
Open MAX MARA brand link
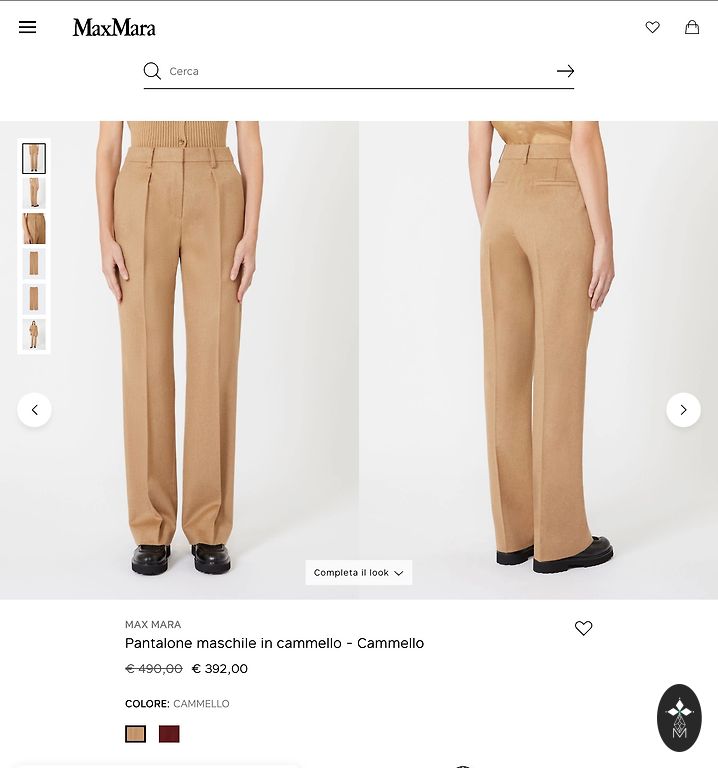153,624
